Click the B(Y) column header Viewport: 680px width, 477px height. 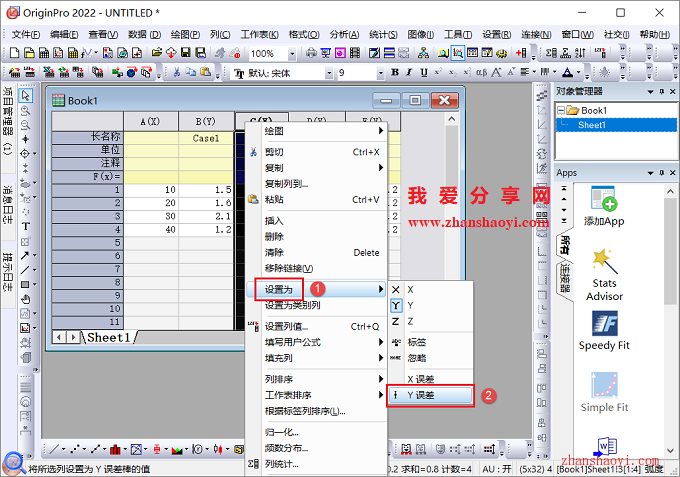pos(206,121)
